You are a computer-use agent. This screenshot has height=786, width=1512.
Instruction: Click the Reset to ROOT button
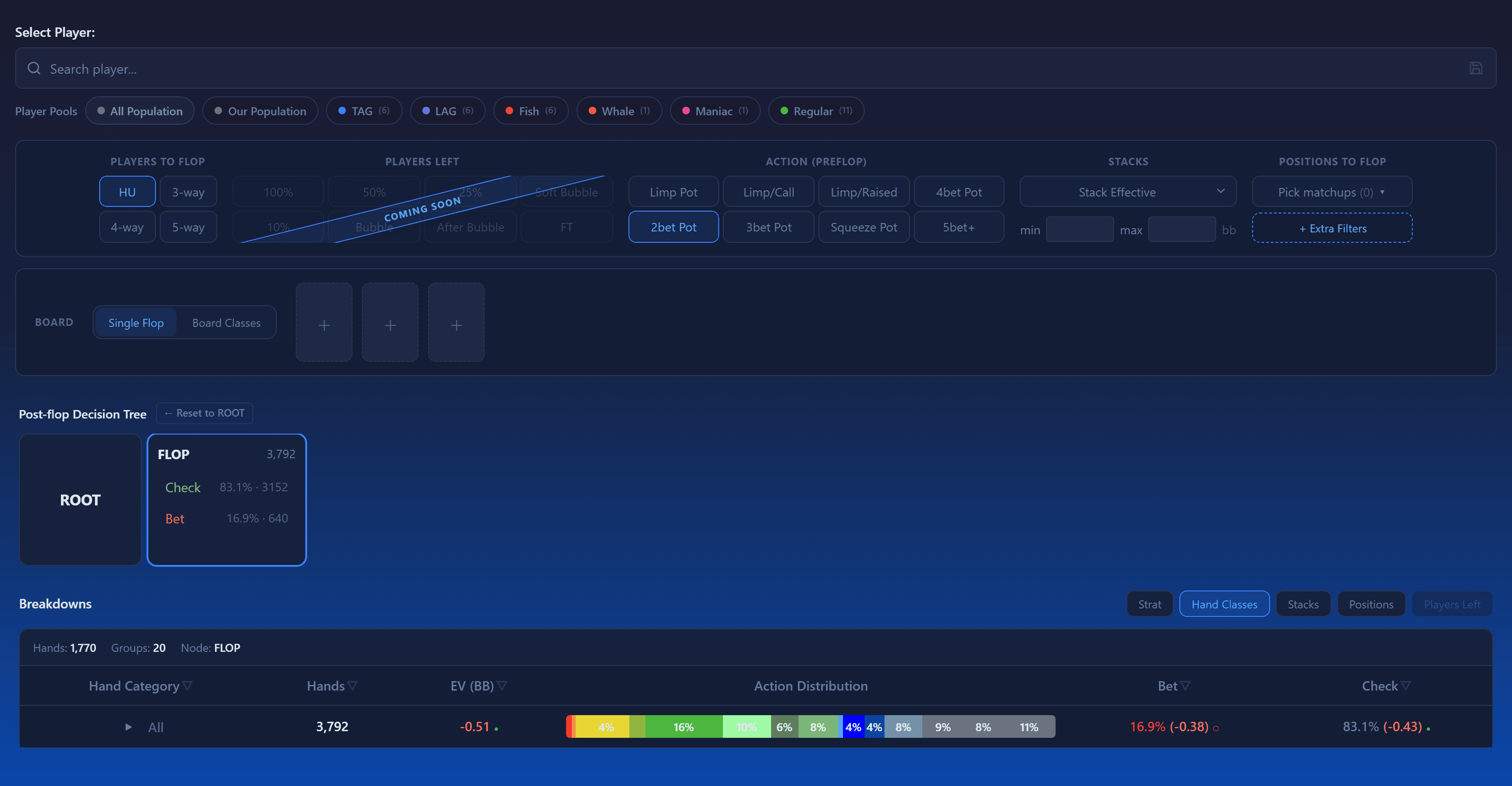coord(204,413)
